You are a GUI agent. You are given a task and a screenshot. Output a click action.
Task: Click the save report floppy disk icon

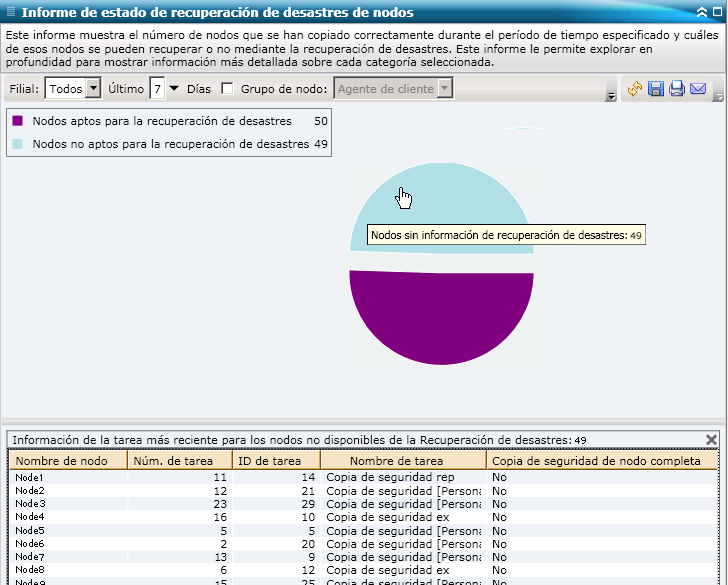tap(655, 89)
